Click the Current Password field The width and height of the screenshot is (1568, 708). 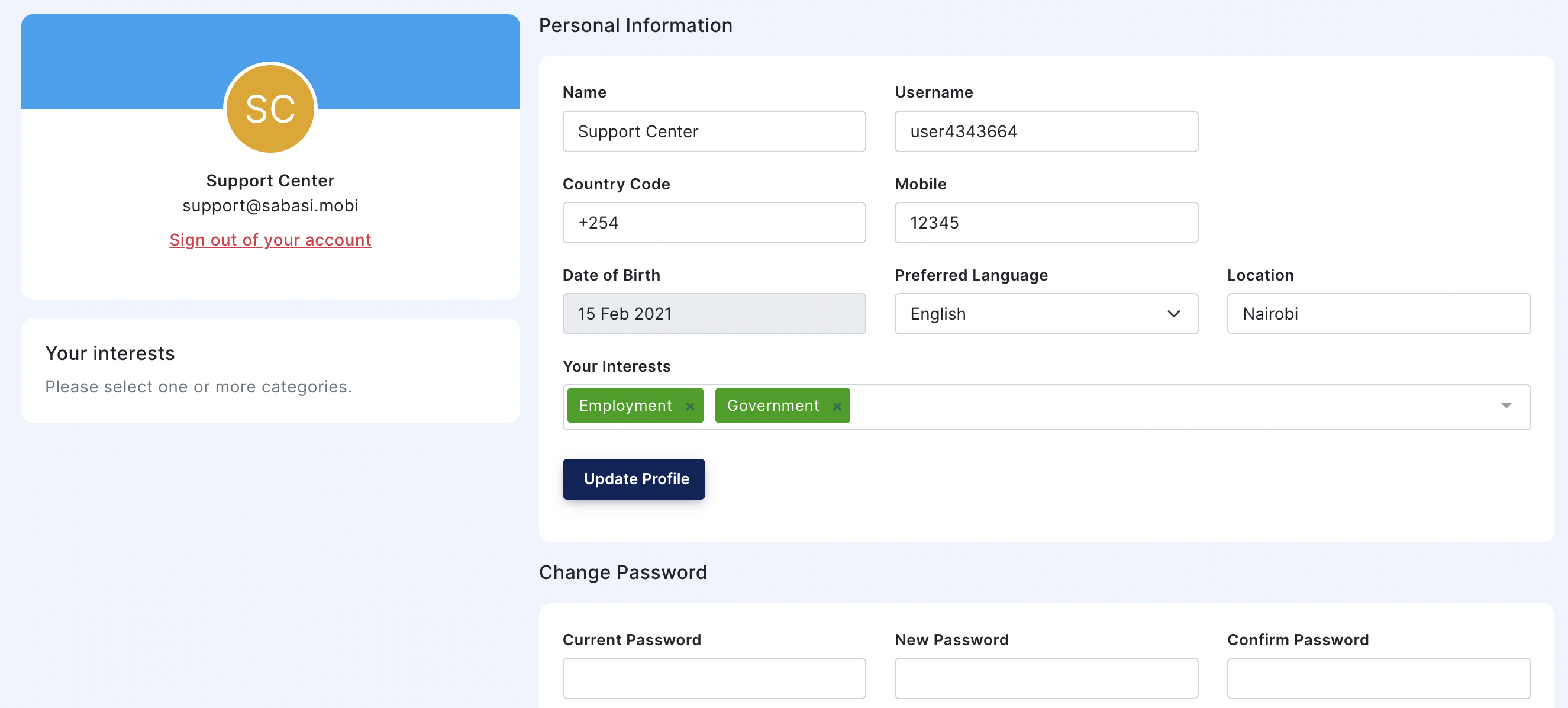714,678
